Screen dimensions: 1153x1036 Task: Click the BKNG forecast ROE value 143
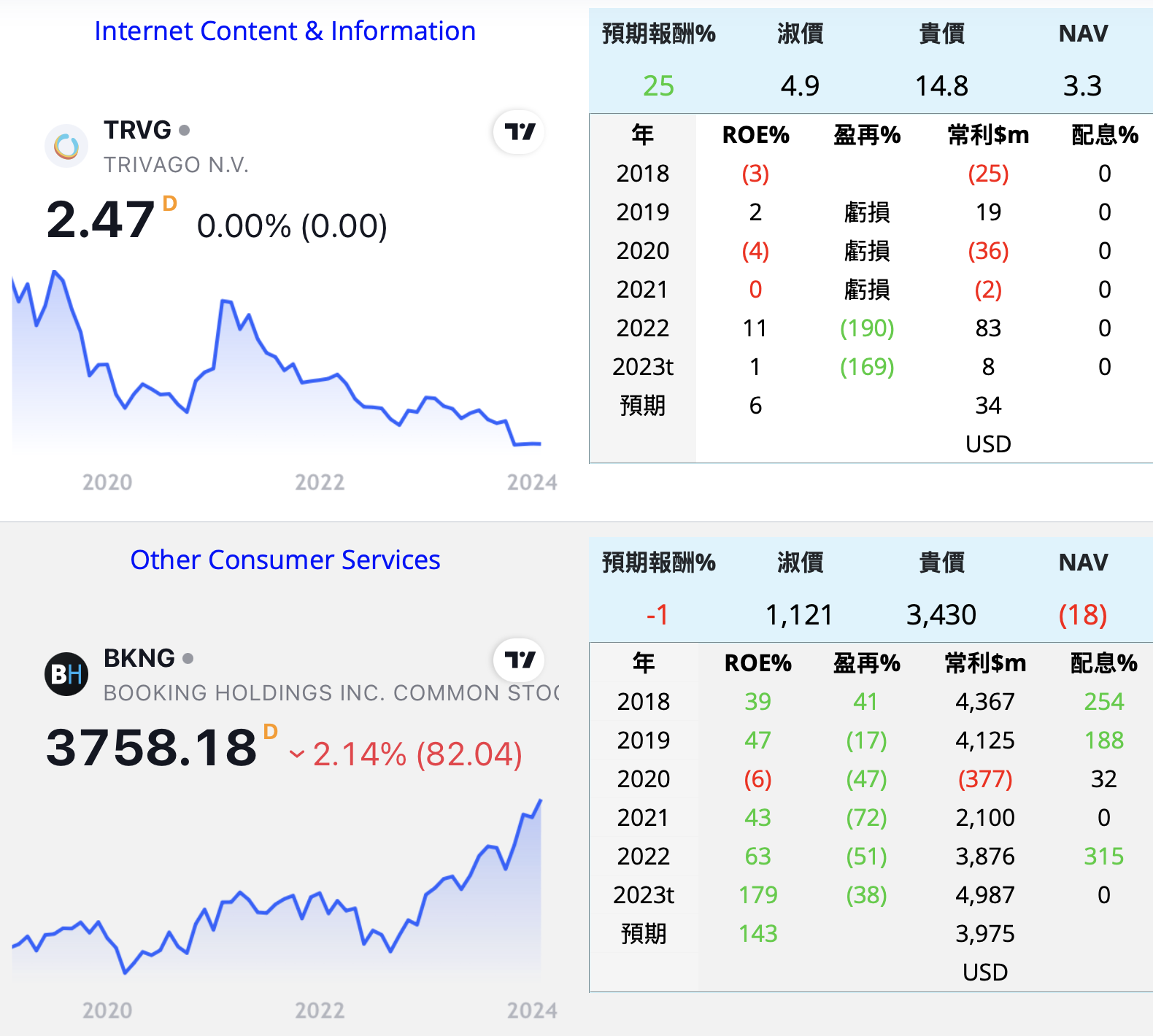758,934
